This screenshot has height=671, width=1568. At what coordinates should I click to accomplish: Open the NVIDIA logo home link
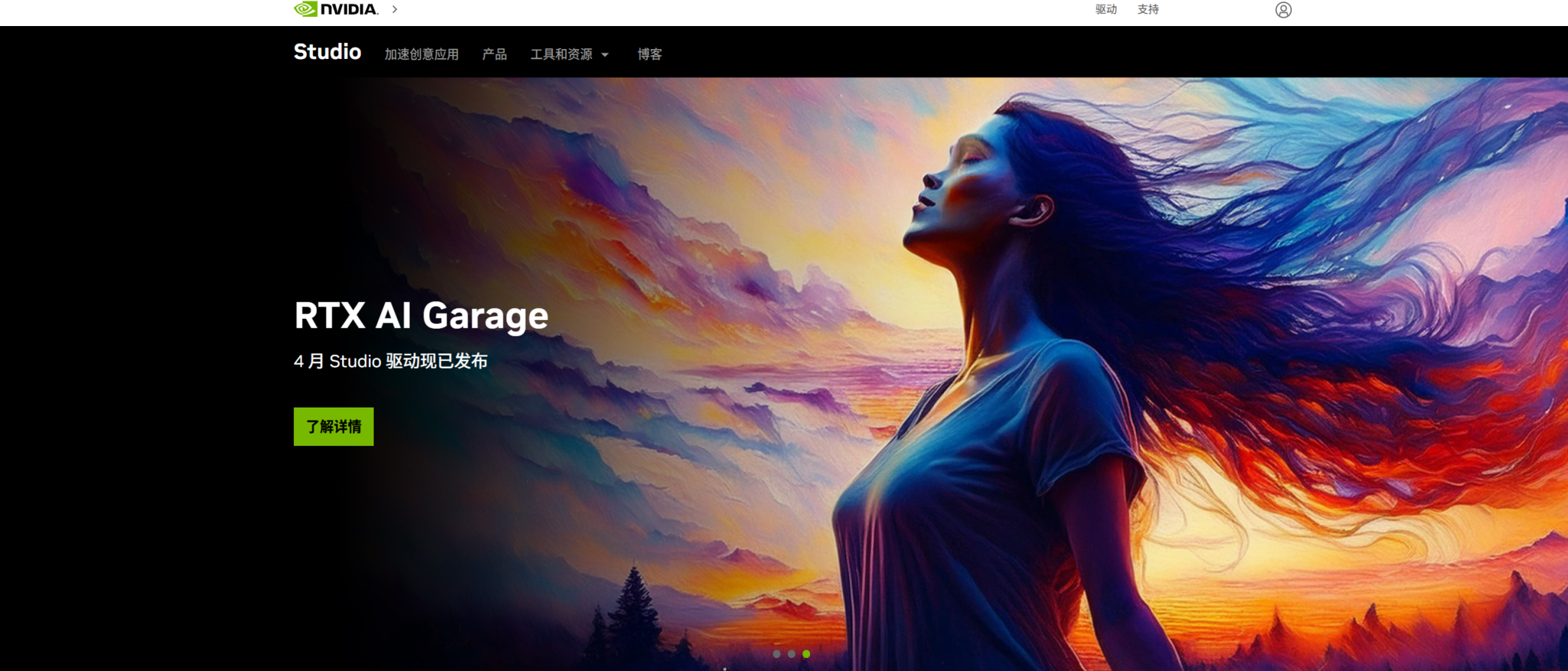coord(336,9)
